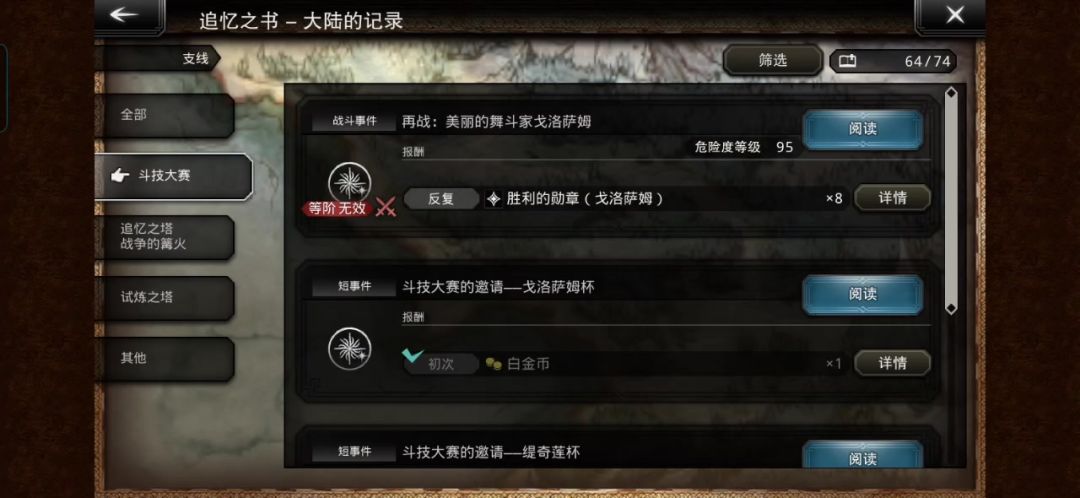This screenshot has width=1080, height=498.
Task: Toggle the 反复 reward tag
Action: click(442, 199)
